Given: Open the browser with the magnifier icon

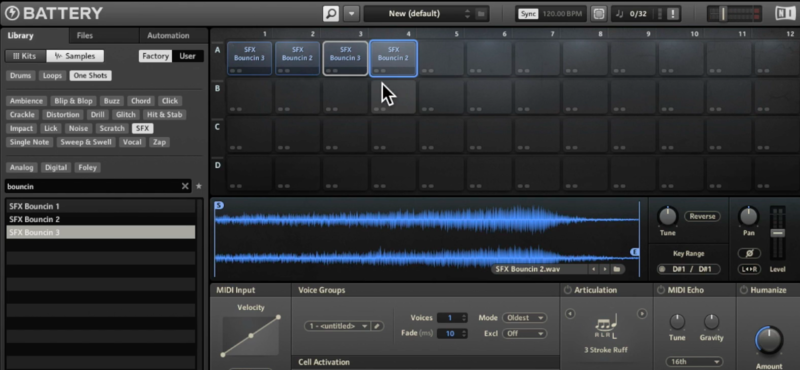Looking at the screenshot, I should [x=331, y=13].
